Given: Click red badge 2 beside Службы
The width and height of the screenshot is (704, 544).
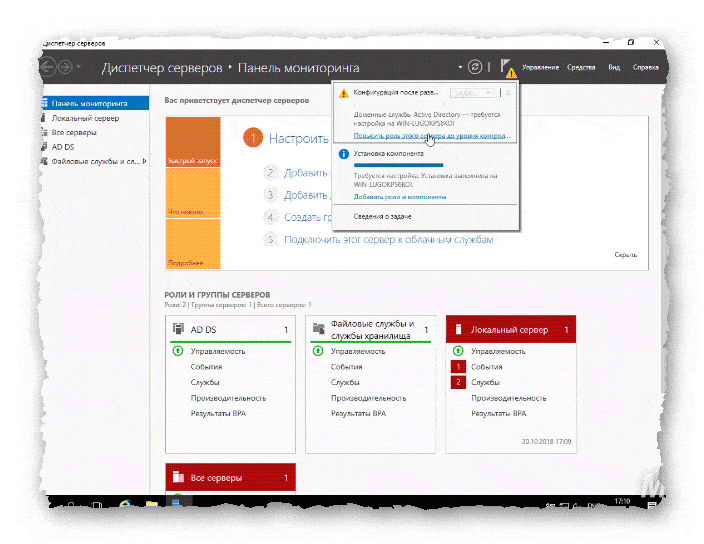Looking at the screenshot, I should click(x=458, y=382).
